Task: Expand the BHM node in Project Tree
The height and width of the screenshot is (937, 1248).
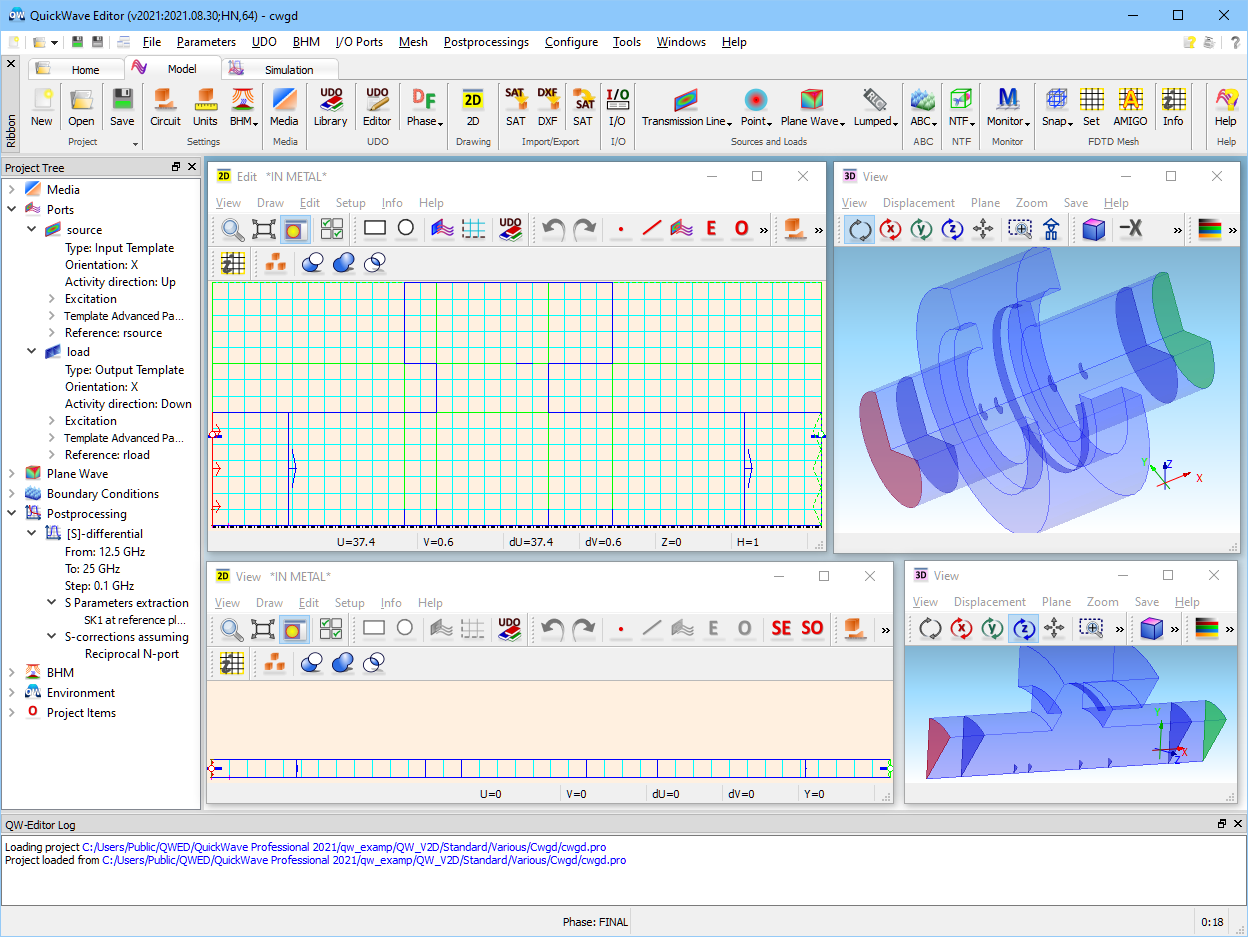Action: 12,672
